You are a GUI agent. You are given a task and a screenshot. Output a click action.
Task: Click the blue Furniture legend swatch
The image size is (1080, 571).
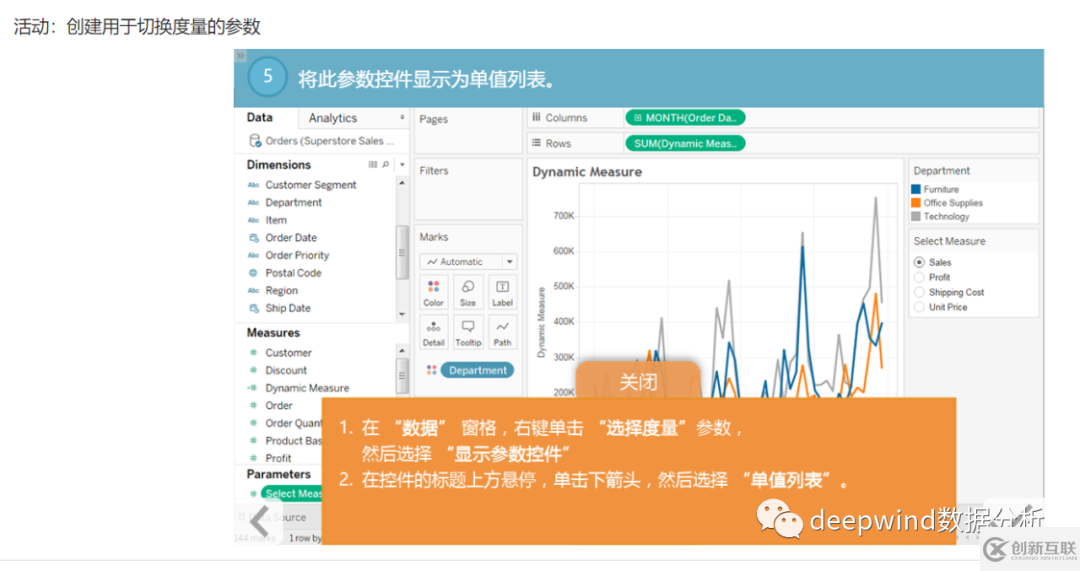pos(915,189)
